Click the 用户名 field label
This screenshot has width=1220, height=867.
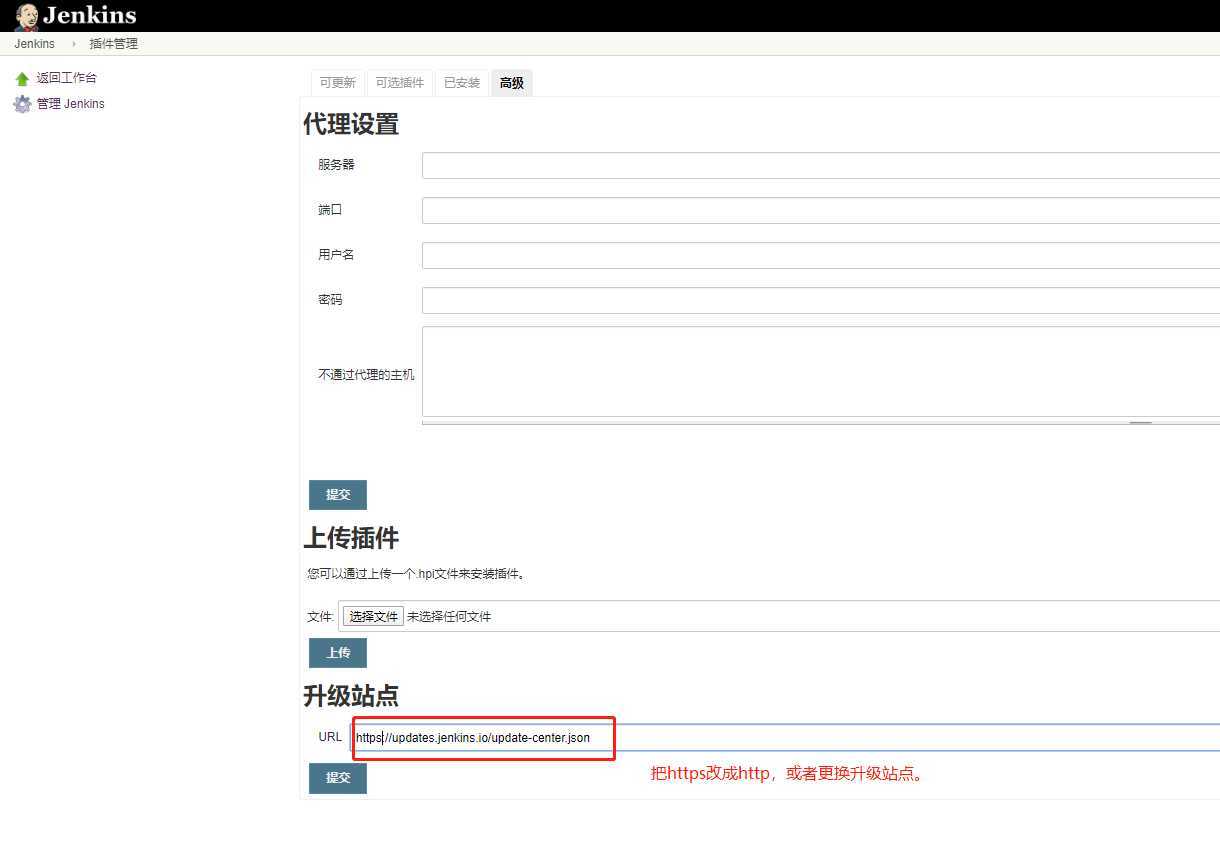(336, 255)
